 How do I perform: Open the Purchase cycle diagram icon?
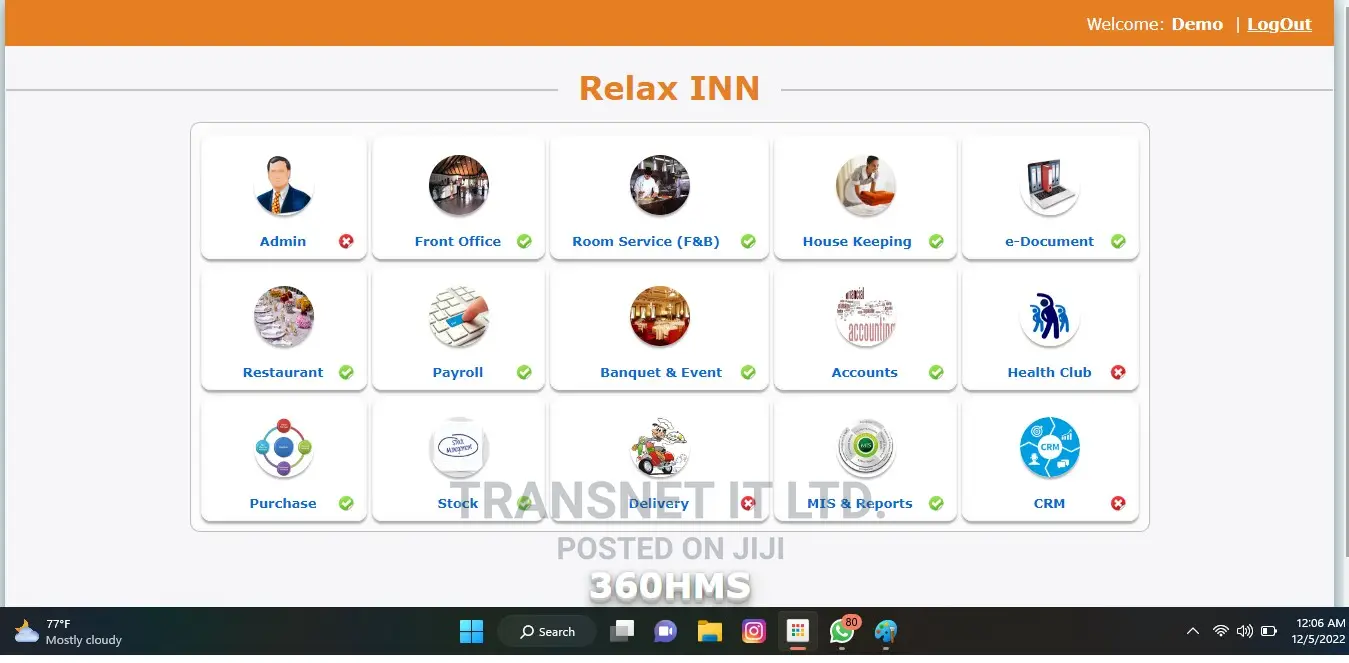point(283,447)
